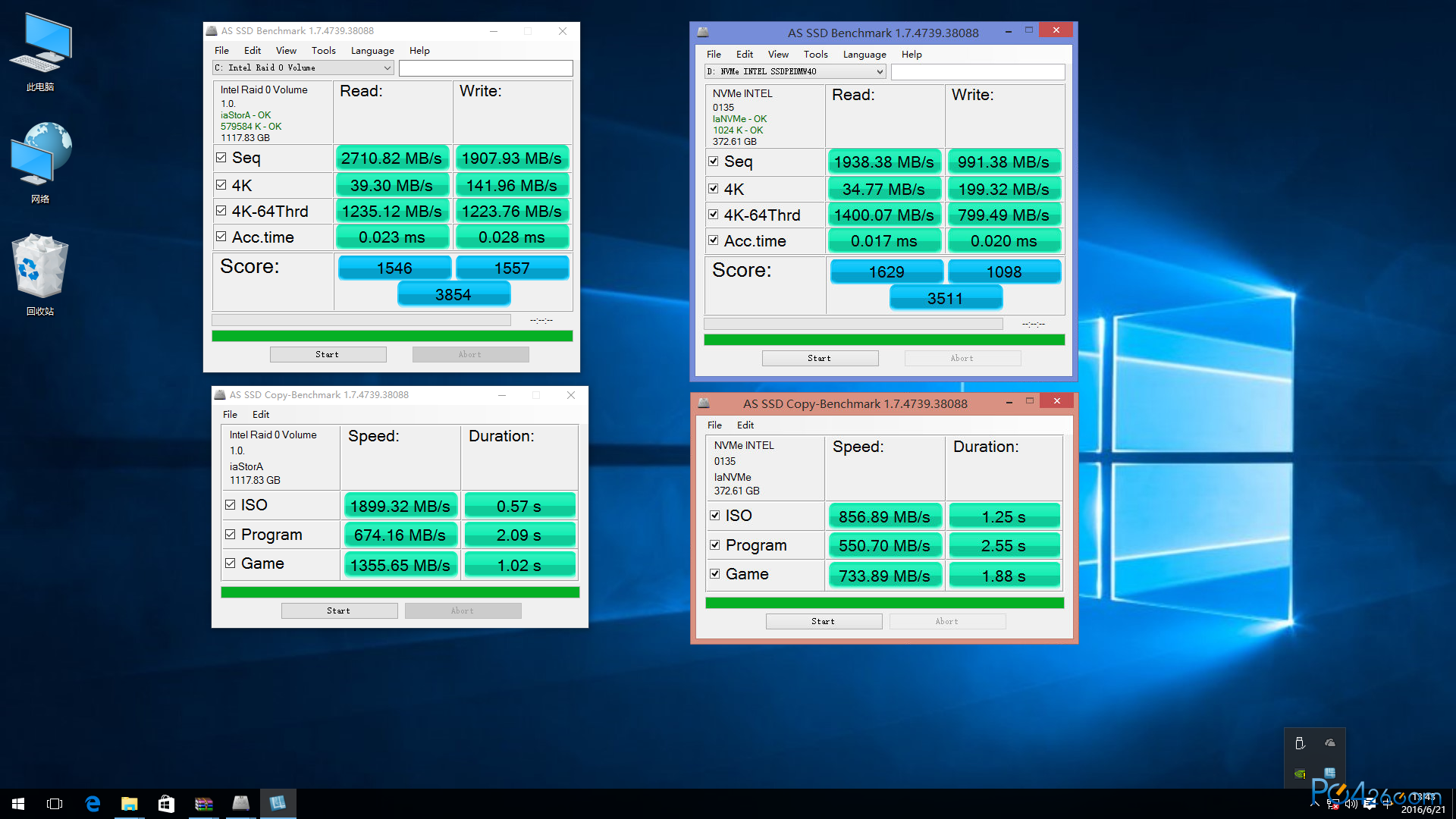Open the Windows Store taskbar icon
The image size is (1456, 819).
(x=166, y=804)
